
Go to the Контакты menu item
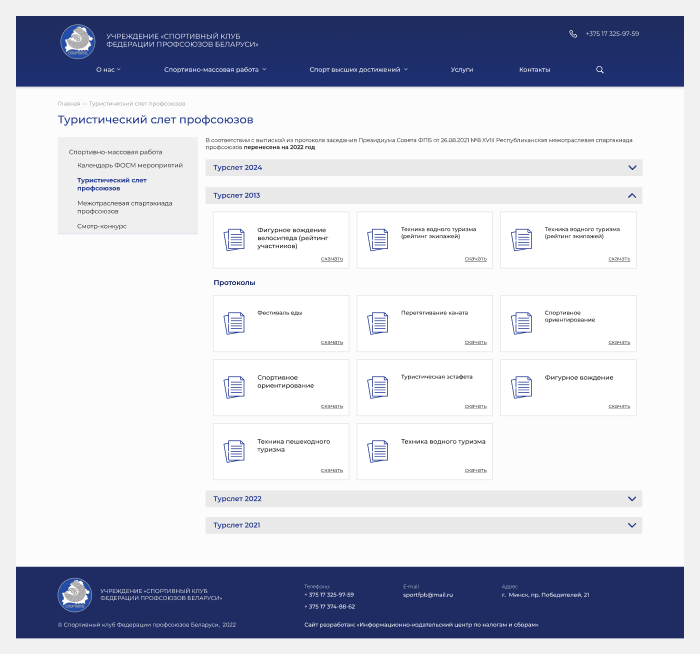click(534, 70)
